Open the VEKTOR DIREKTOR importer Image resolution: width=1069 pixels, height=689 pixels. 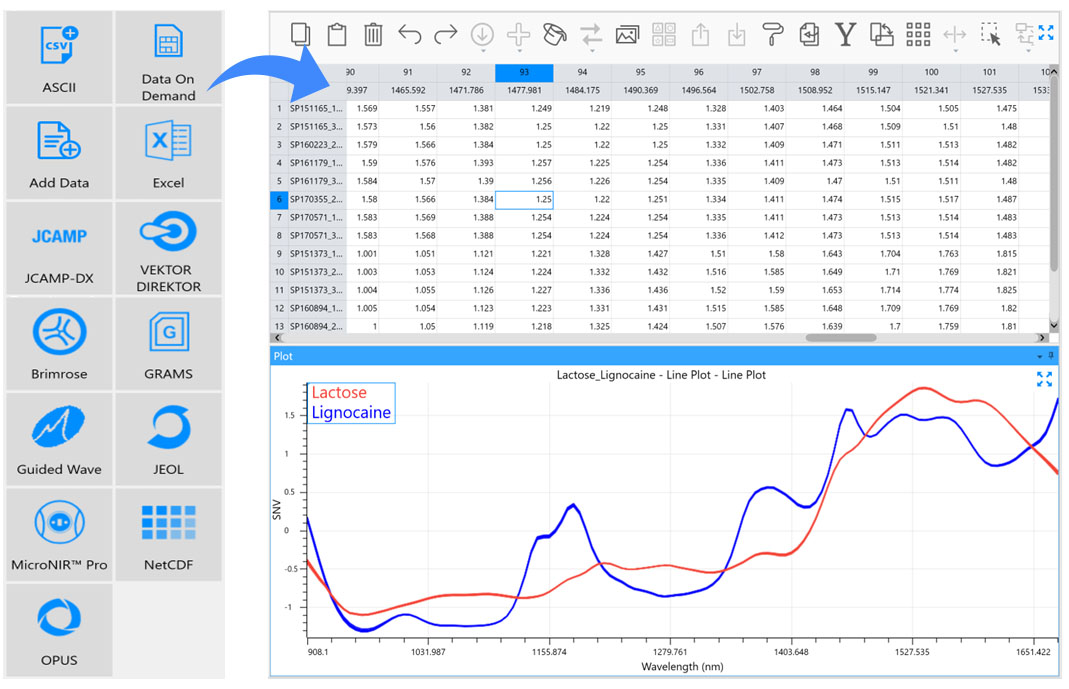[168, 249]
